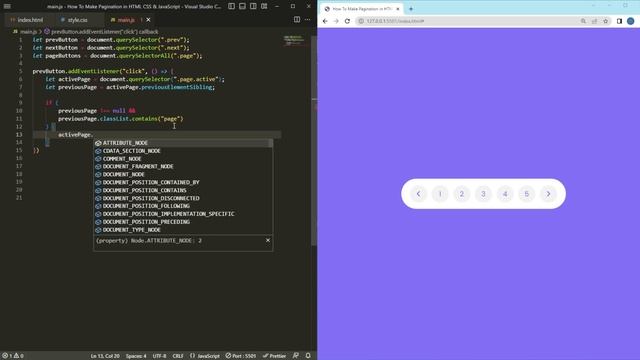This screenshot has height=360, width=640.
Task: Change the CRLF end-of-line sequence
Action: pyautogui.click(x=178, y=356)
